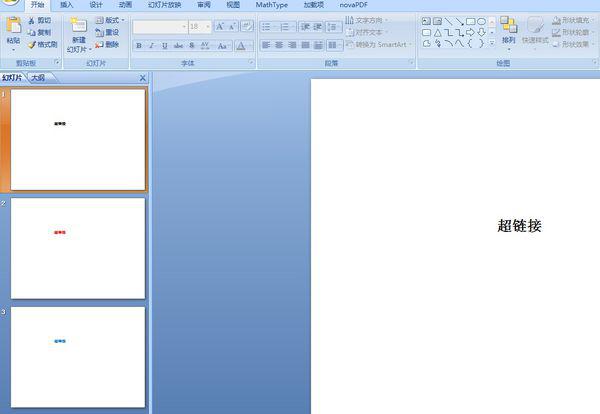Image resolution: width=600 pixels, height=414 pixels.
Task: Switch to the Insert (插入) ribbon tab
Action: pos(67,5)
